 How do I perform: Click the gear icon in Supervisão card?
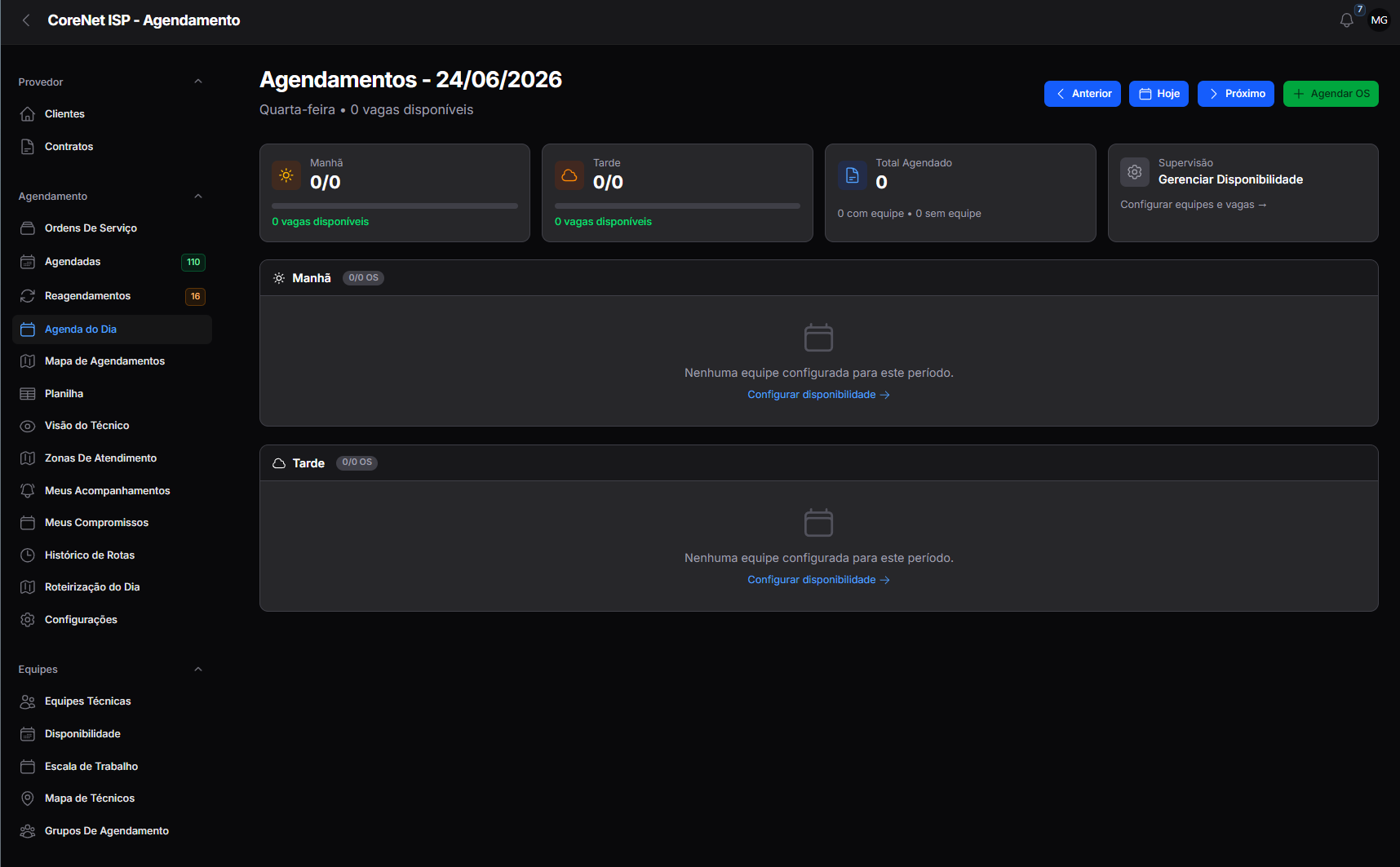pyautogui.click(x=1134, y=172)
